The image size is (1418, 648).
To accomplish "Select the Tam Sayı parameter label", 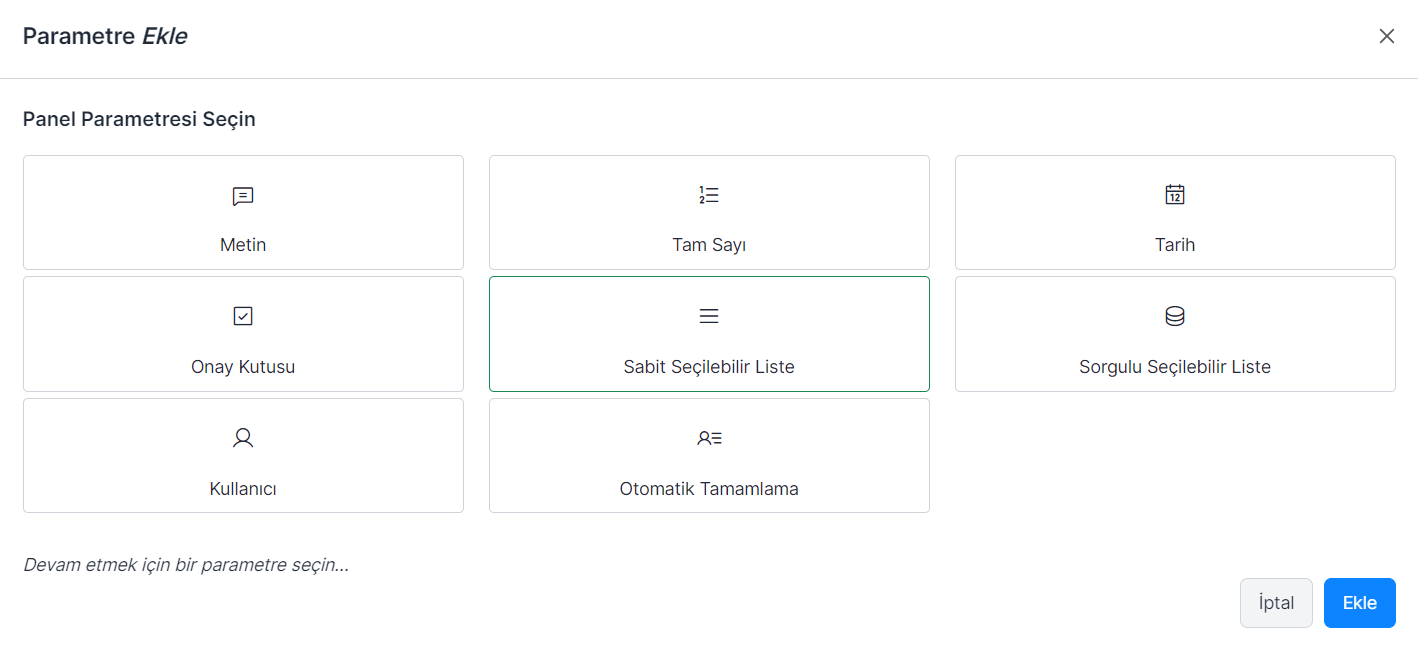I will point(709,245).
